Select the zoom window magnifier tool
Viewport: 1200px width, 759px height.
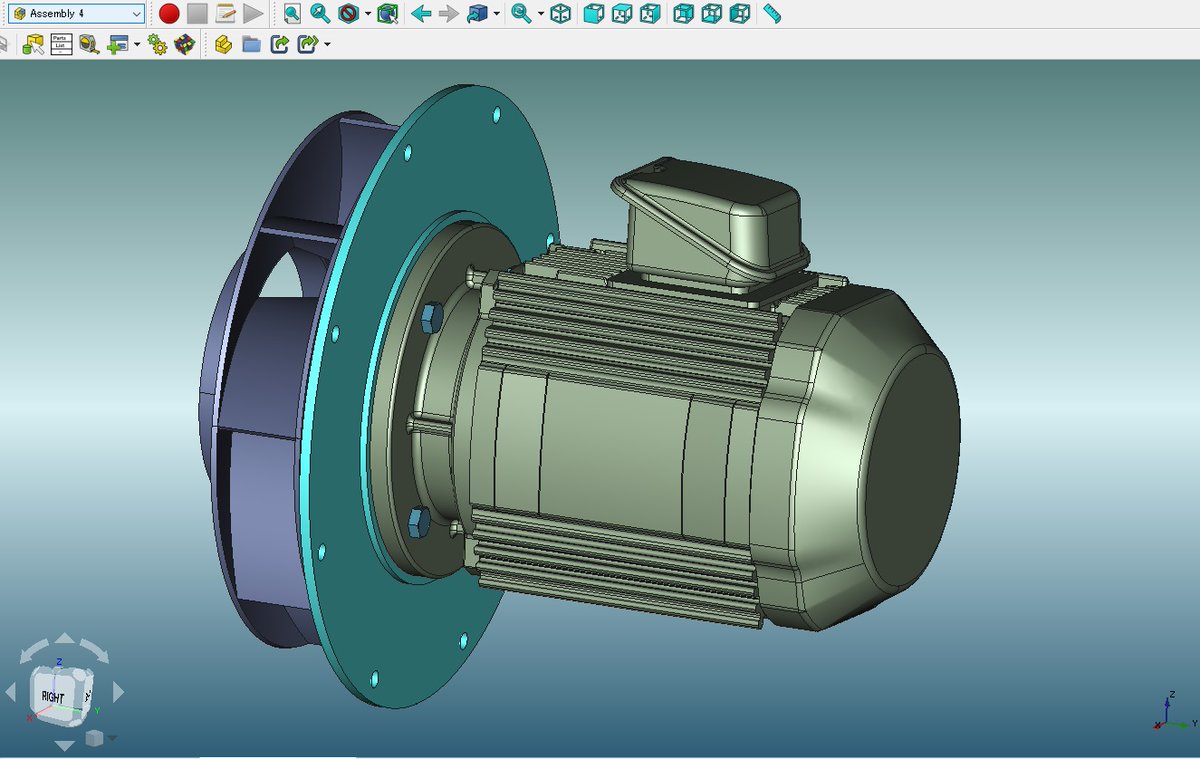[320, 14]
